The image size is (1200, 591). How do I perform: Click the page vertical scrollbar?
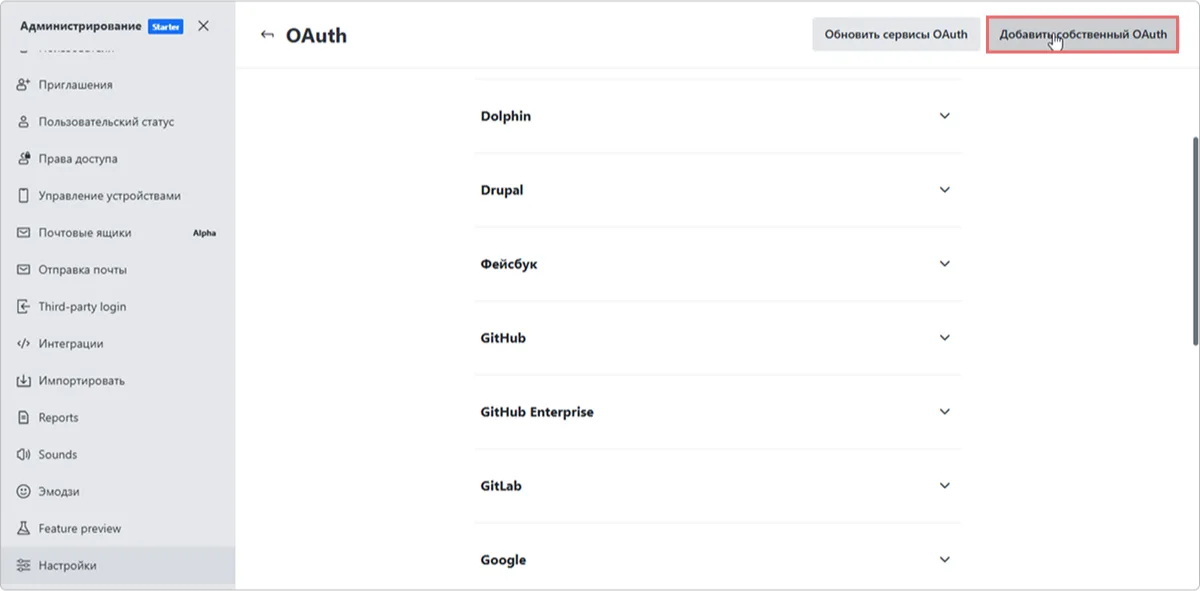[x=1195, y=240]
